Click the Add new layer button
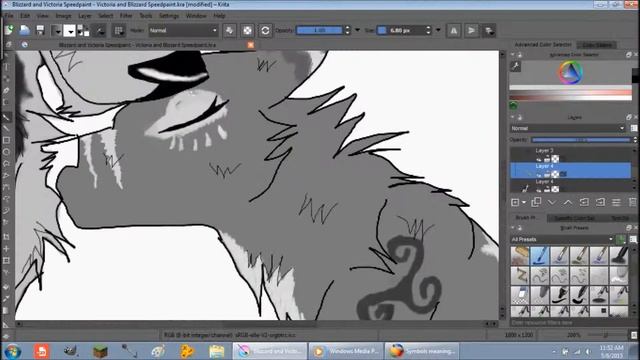The height and width of the screenshot is (360, 640). pyautogui.click(x=515, y=202)
